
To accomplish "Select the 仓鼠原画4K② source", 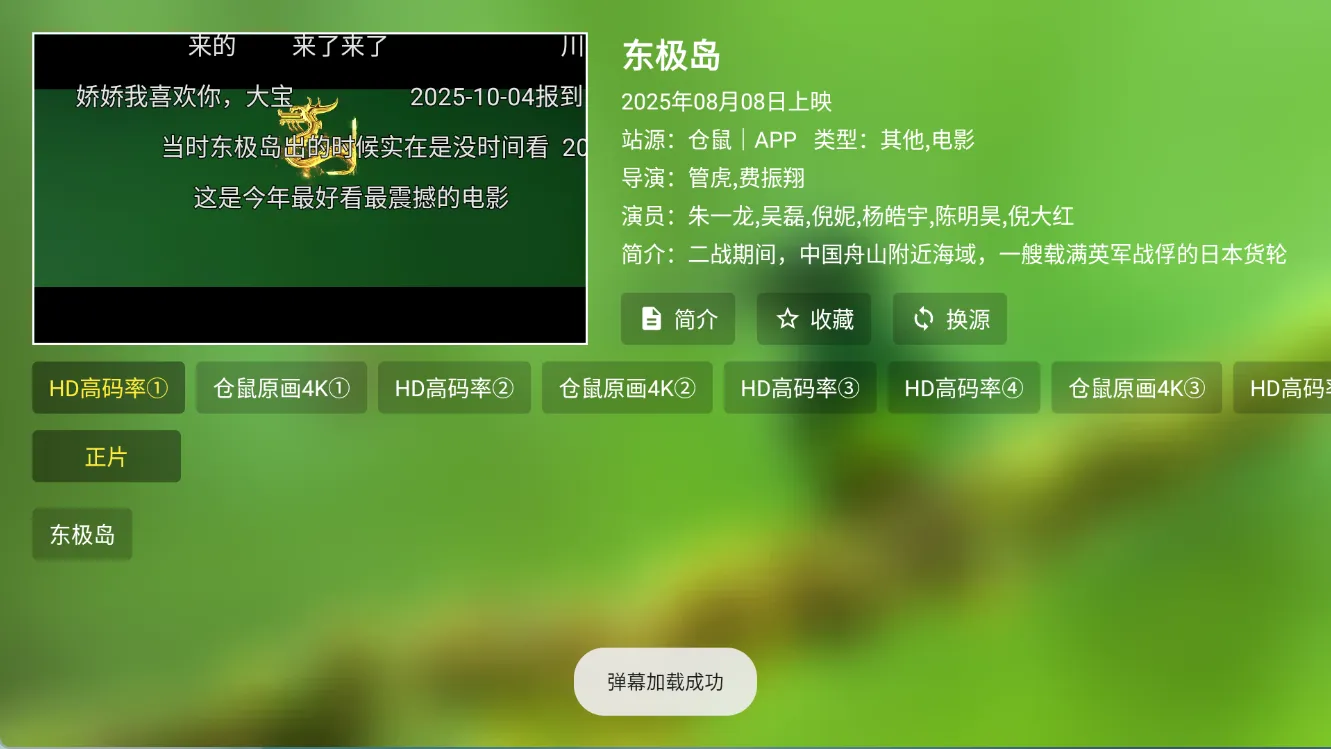I will pos(627,387).
